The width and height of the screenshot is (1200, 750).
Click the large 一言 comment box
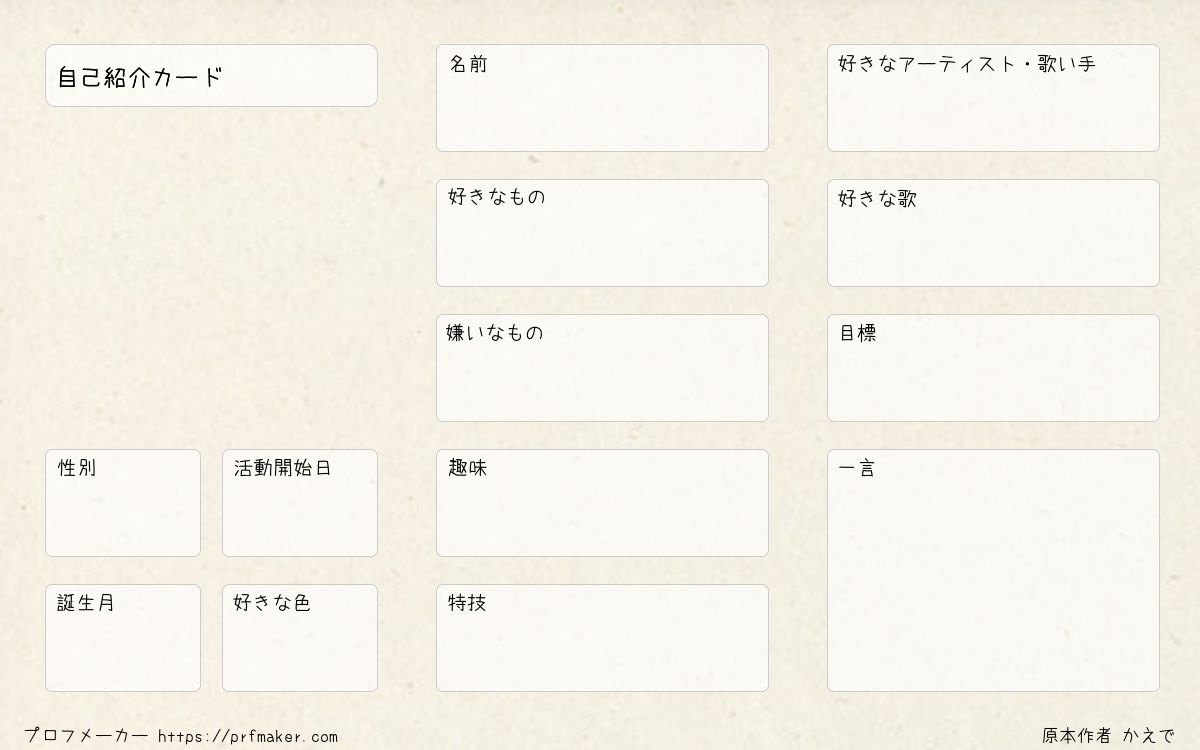pyautogui.click(x=993, y=580)
